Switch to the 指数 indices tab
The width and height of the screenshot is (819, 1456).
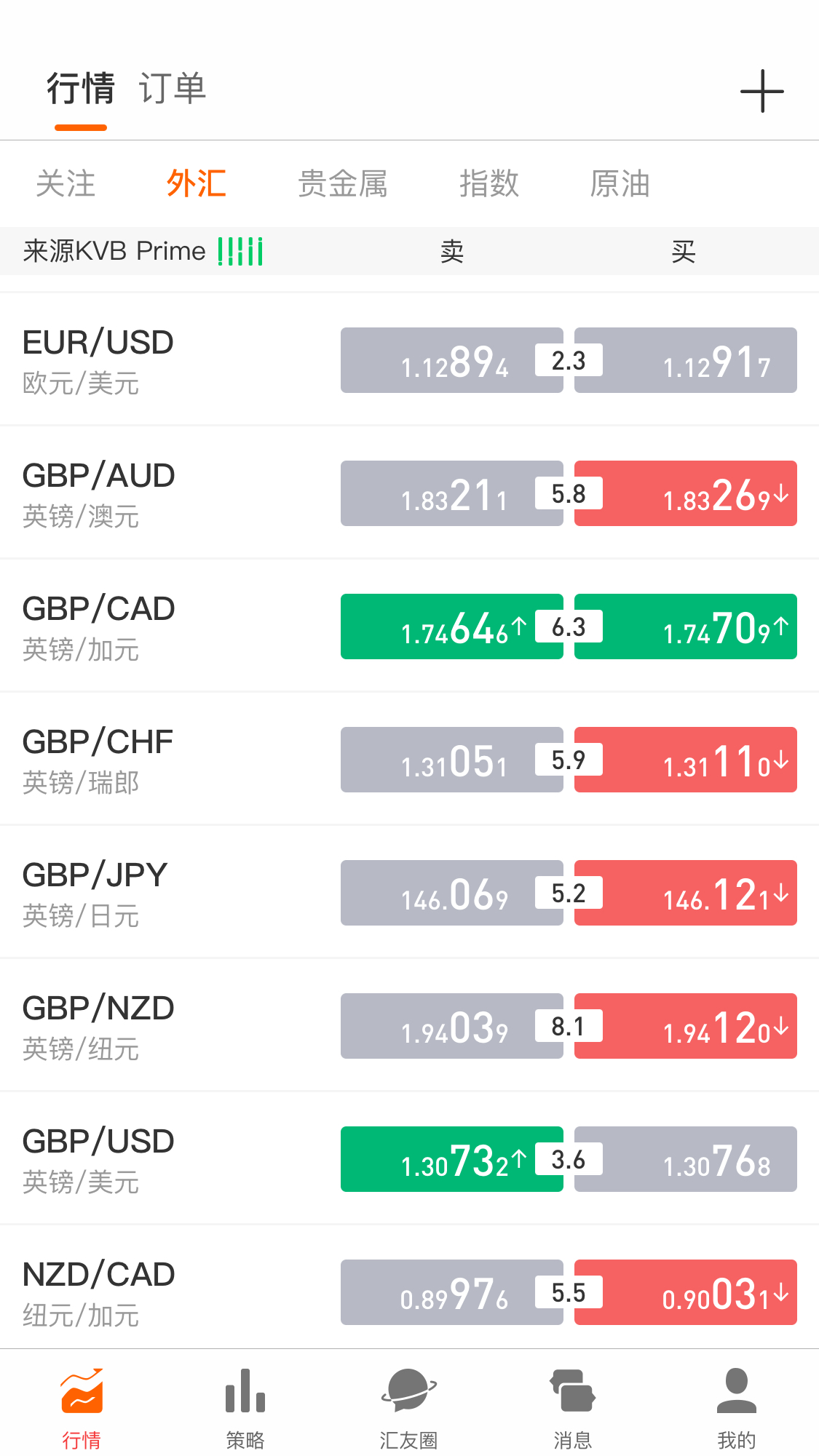click(x=488, y=183)
